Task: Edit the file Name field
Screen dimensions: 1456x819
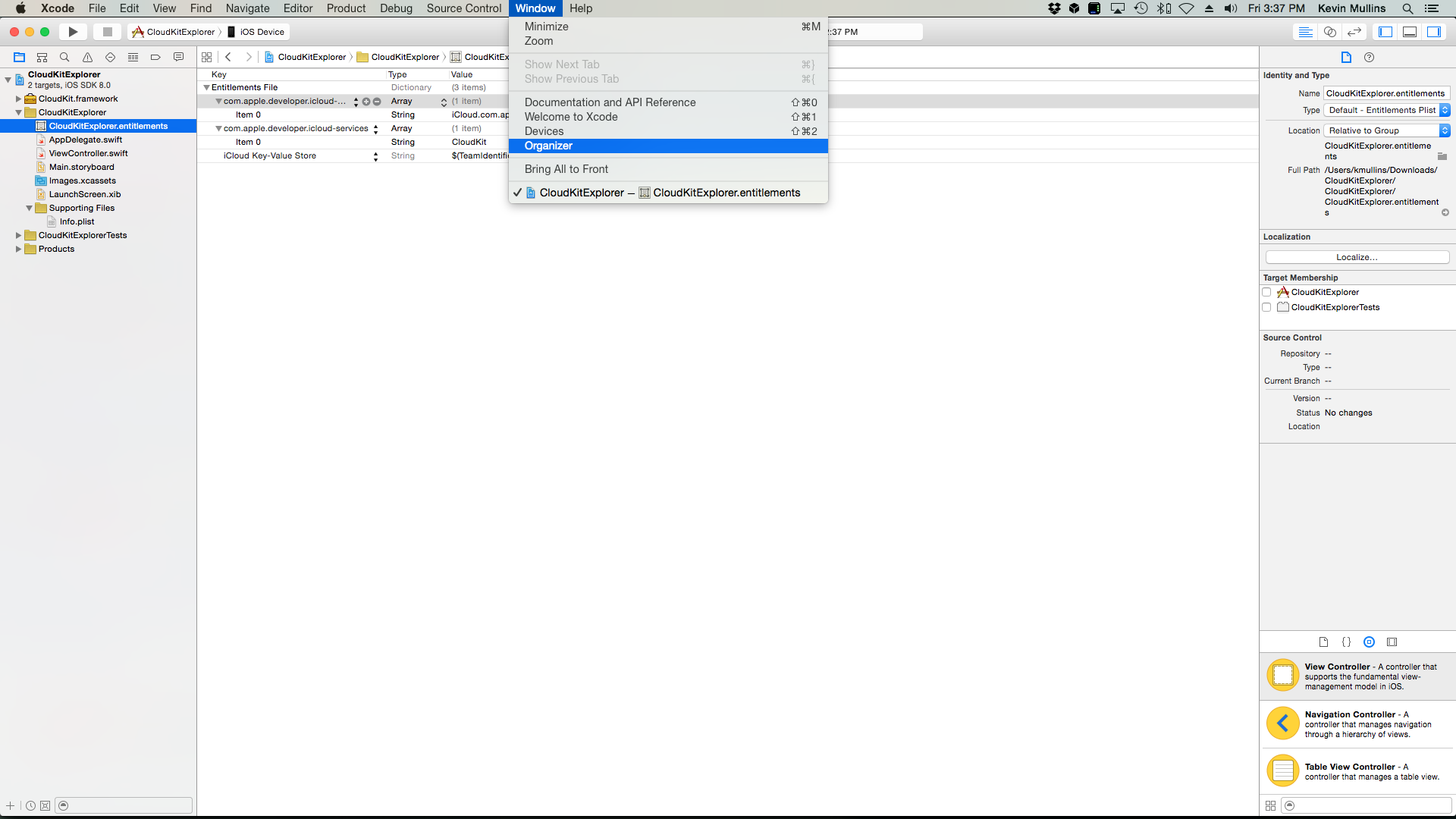Action: [x=1387, y=93]
